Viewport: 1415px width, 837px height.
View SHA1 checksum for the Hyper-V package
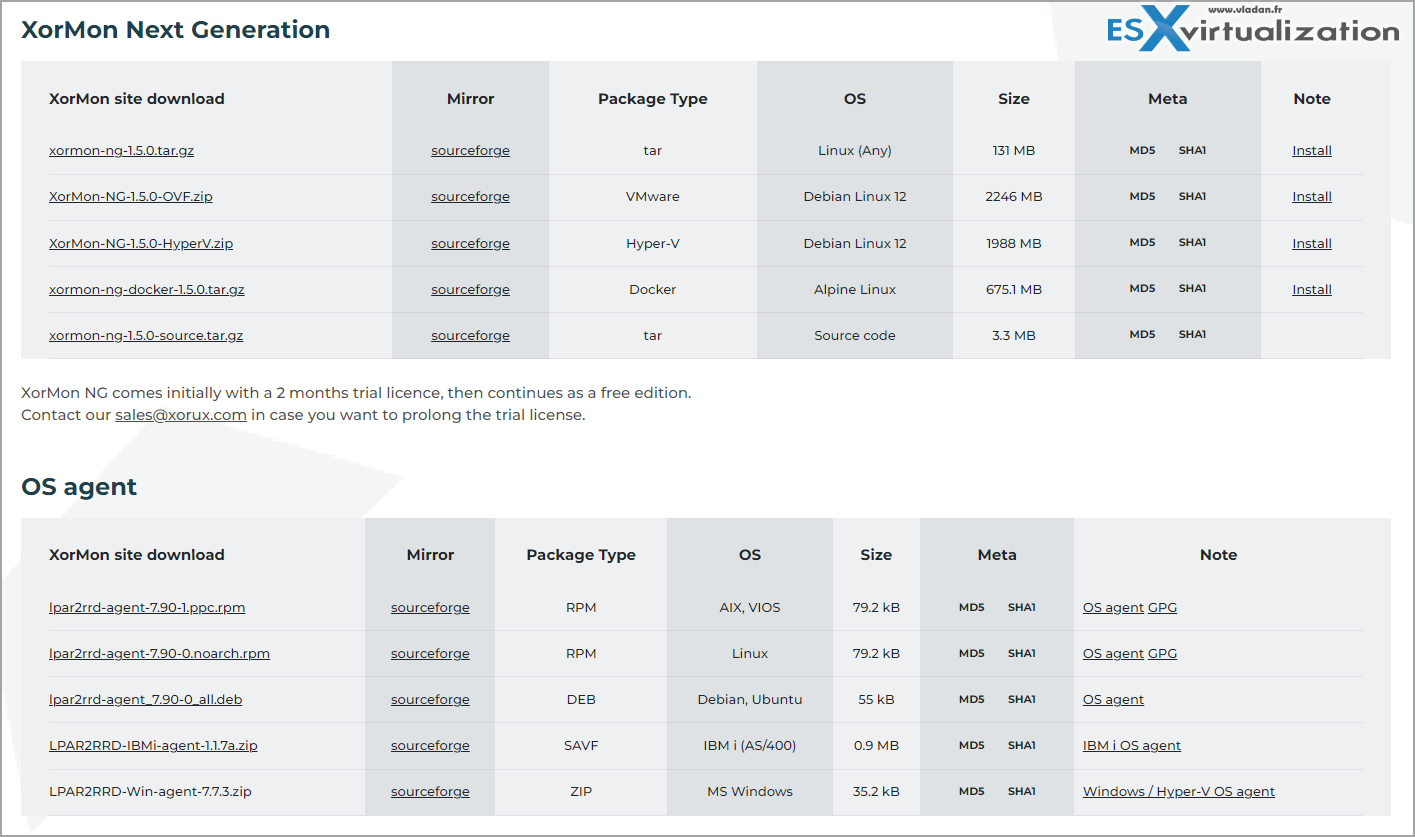tap(1192, 243)
